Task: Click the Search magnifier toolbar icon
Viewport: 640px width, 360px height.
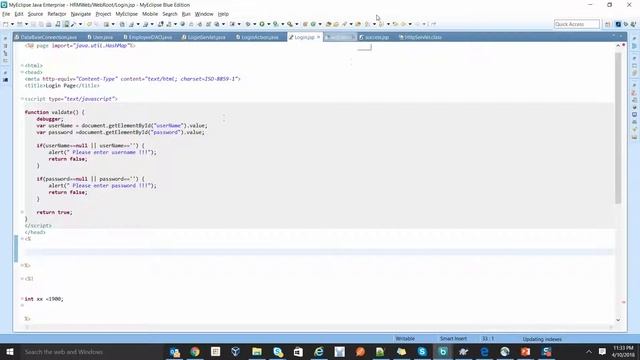Action: click(290, 24)
